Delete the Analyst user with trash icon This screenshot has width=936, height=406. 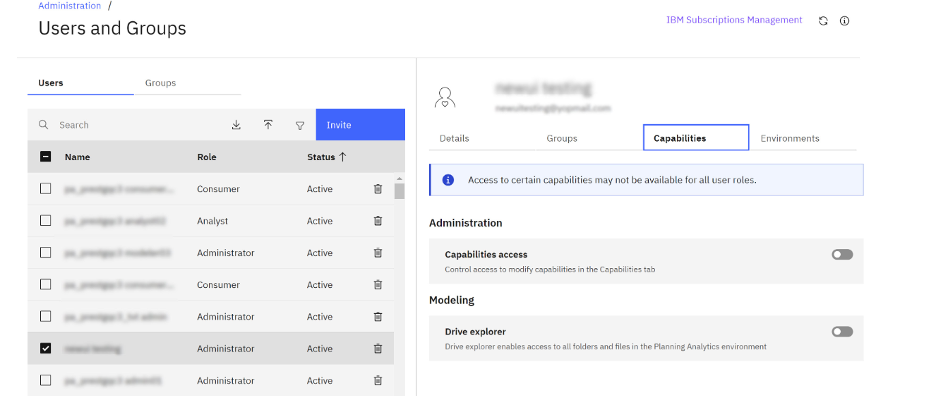tap(378, 221)
